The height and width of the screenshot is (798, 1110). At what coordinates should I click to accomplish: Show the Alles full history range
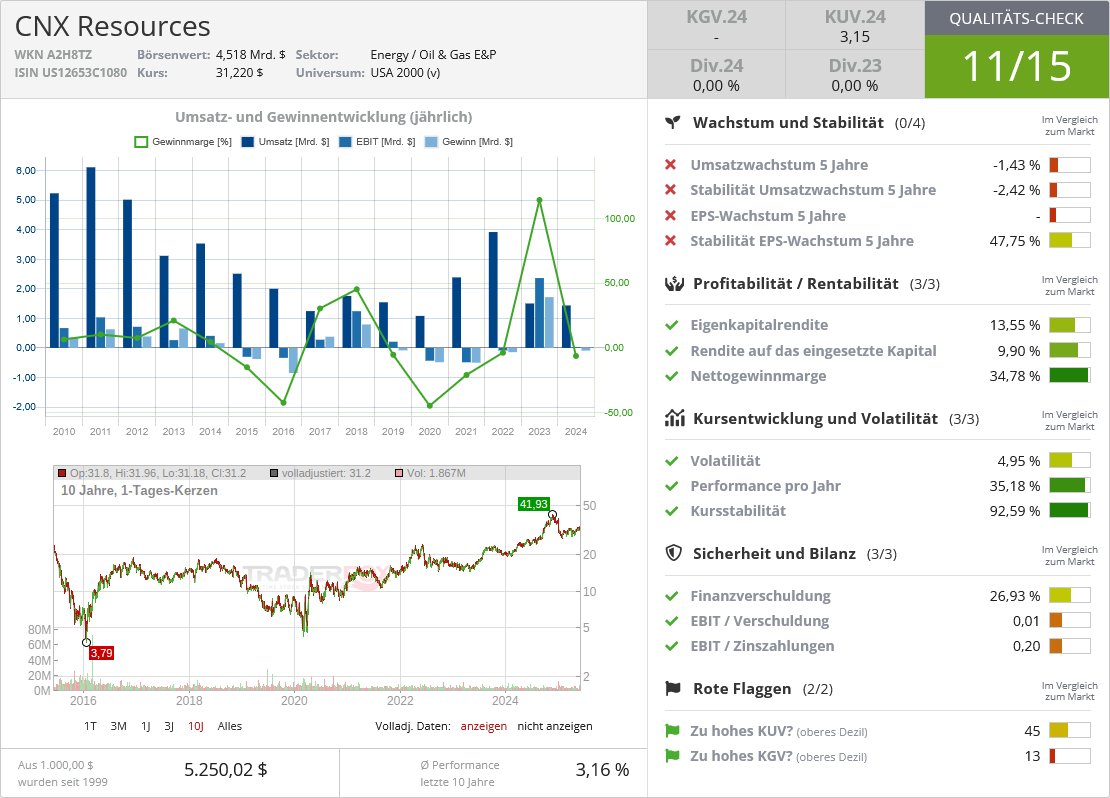tap(229, 726)
